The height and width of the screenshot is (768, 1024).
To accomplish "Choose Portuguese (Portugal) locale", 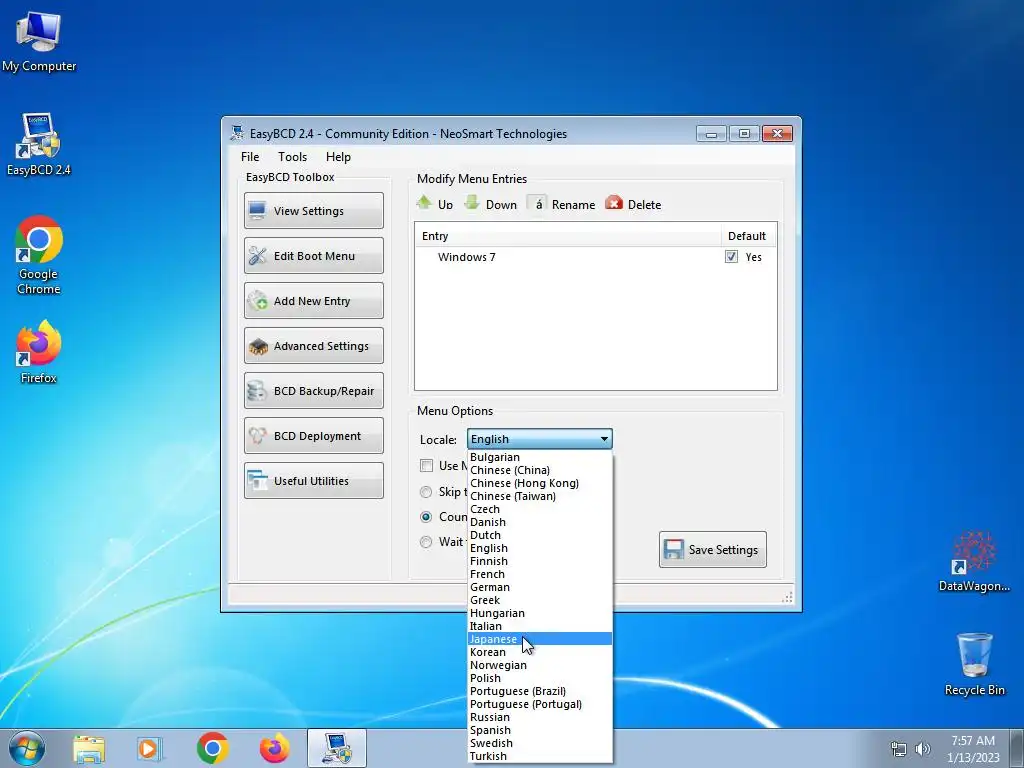I will click(540, 704).
